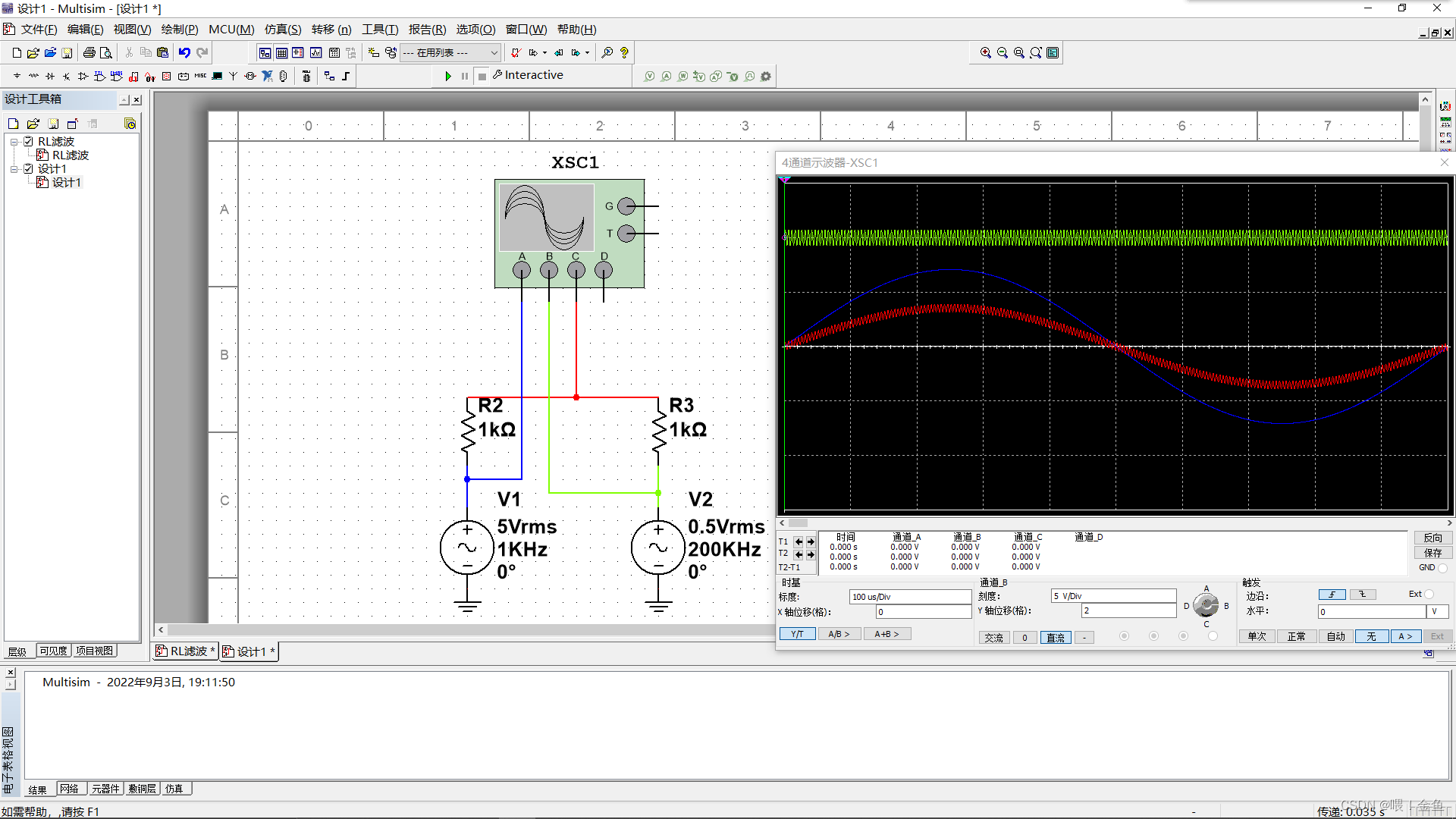Viewport: 1456px width, 819px height.
Task: Open the 仿真(S) menu
Action: [x=282, y=30]
